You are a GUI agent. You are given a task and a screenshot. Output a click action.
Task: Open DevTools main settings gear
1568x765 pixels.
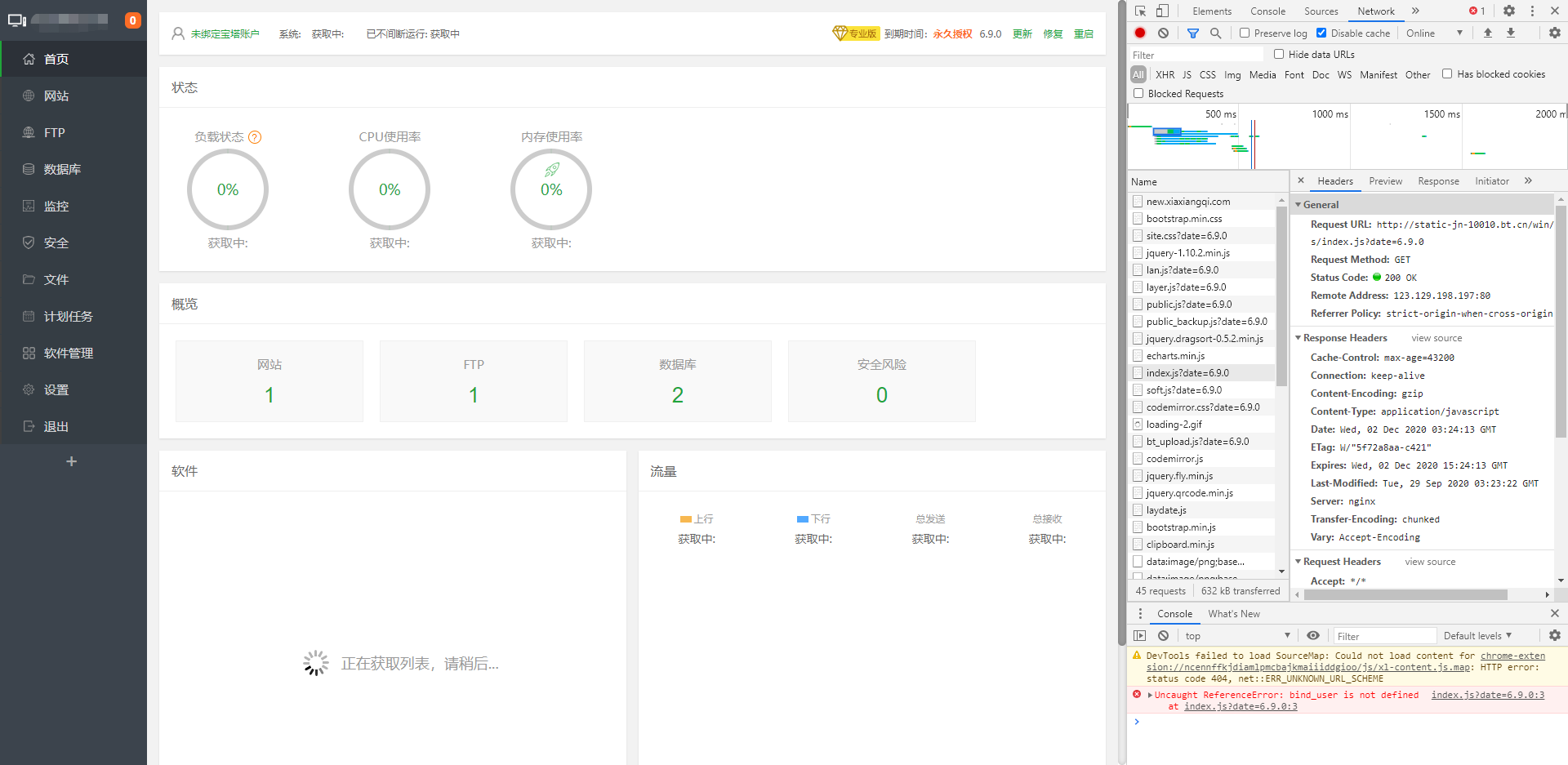pyautogui.click(x=1509, y=11)
